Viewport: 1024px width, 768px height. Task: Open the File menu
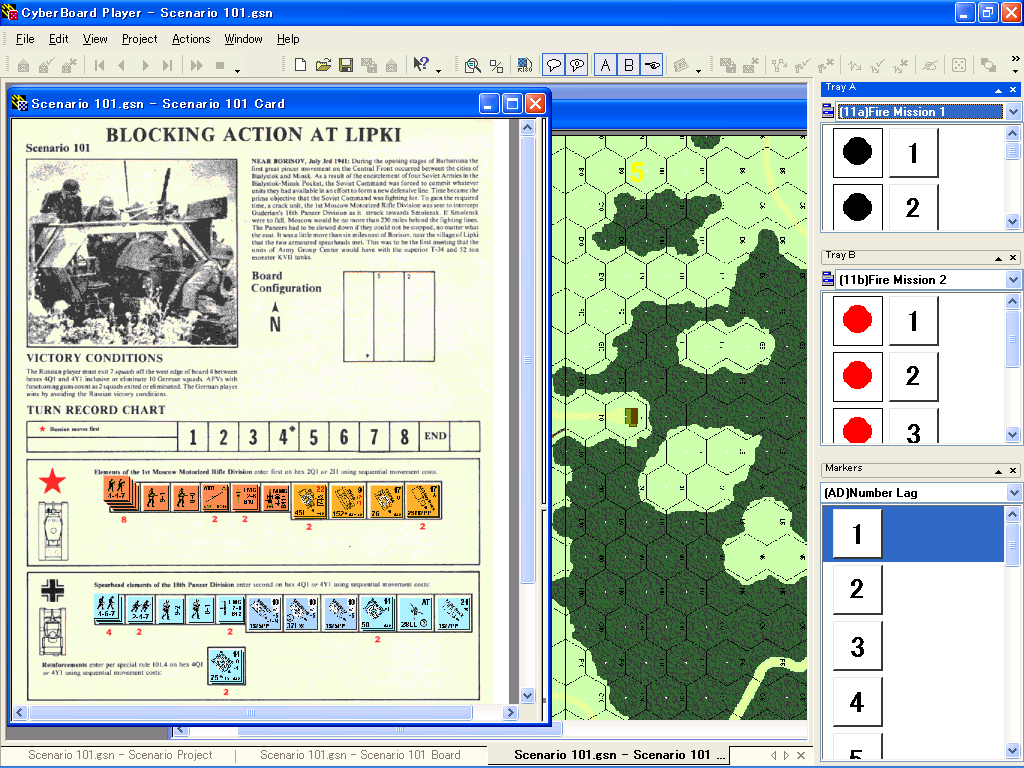(x=25, y=39)
